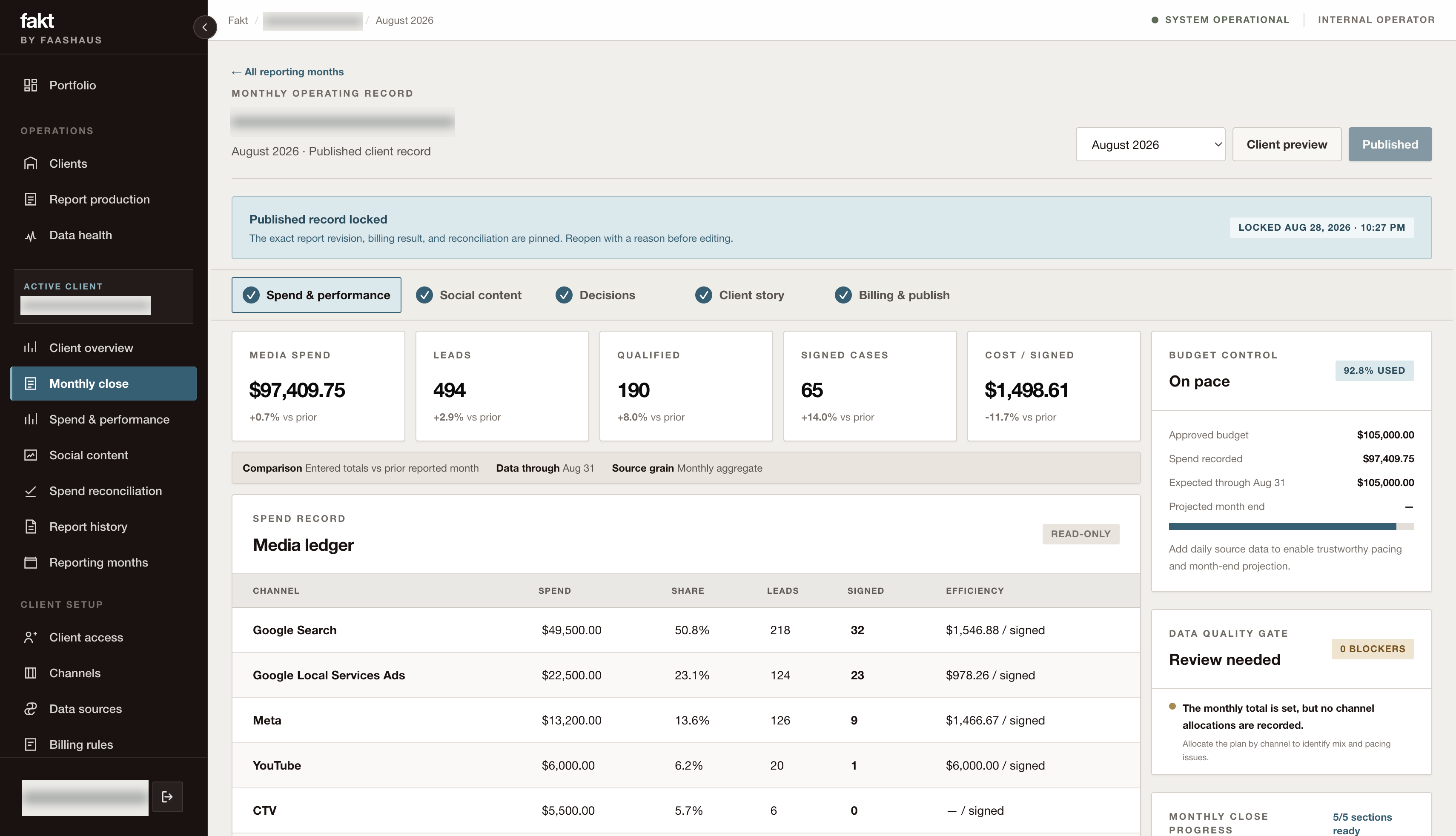
Task: Click the locked timestamp label
Action: (1321, 227)
